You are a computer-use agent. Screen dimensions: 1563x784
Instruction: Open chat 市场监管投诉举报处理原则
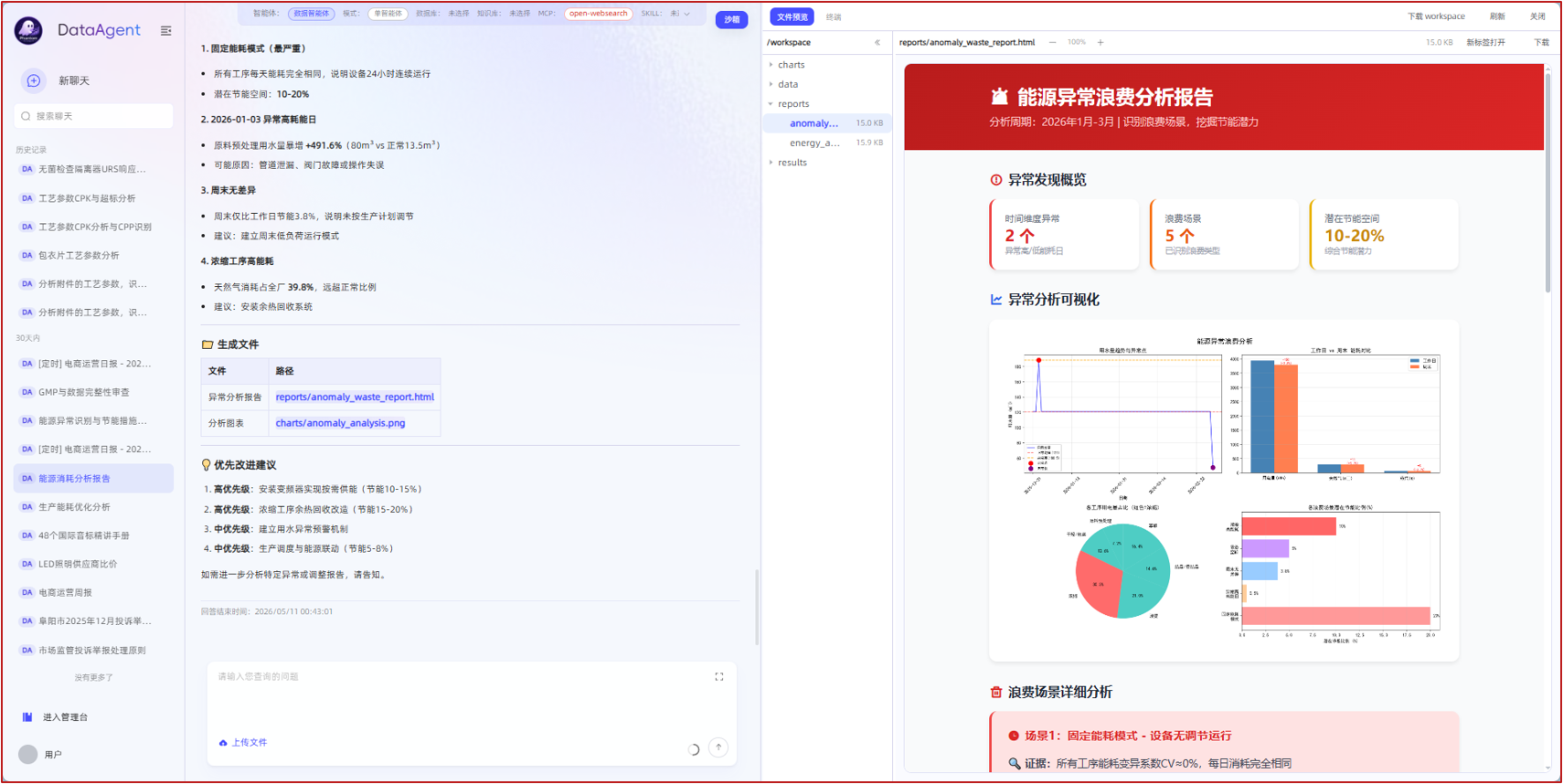[x=92, y=650]
